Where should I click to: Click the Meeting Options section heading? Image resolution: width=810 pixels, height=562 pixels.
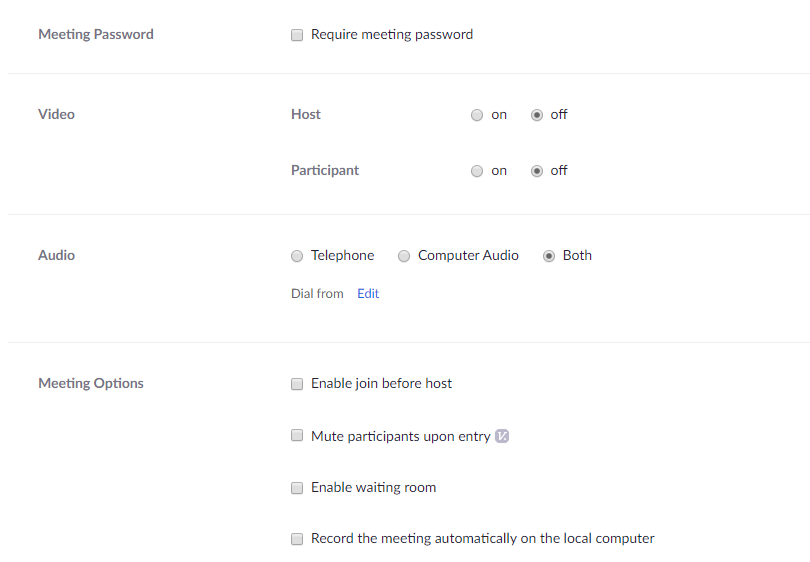tap(91, 383)
